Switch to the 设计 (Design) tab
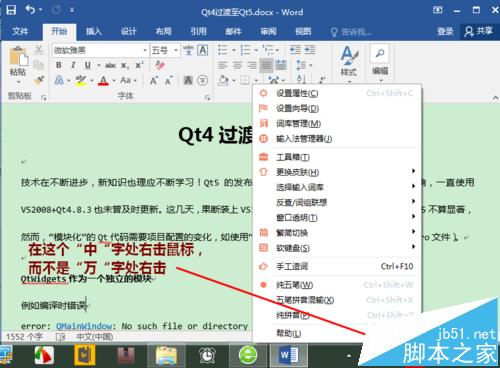The image size is (500, 368). pos(129,31)
